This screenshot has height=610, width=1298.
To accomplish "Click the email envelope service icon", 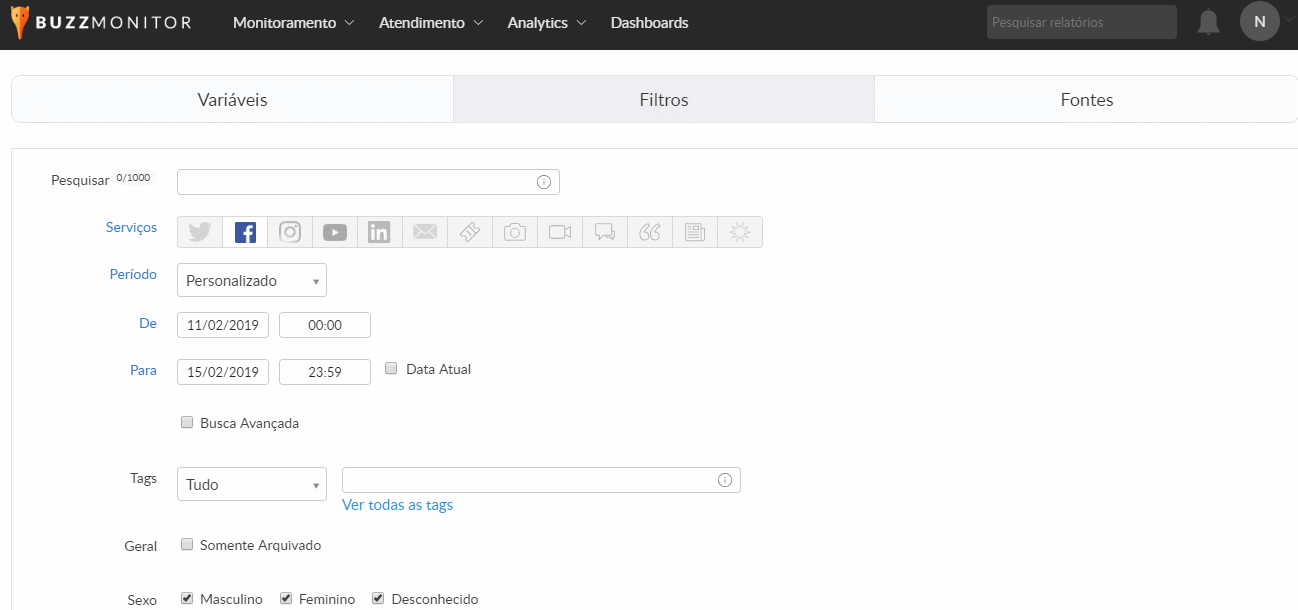I will pyautogui.click(x=425, y=232).
